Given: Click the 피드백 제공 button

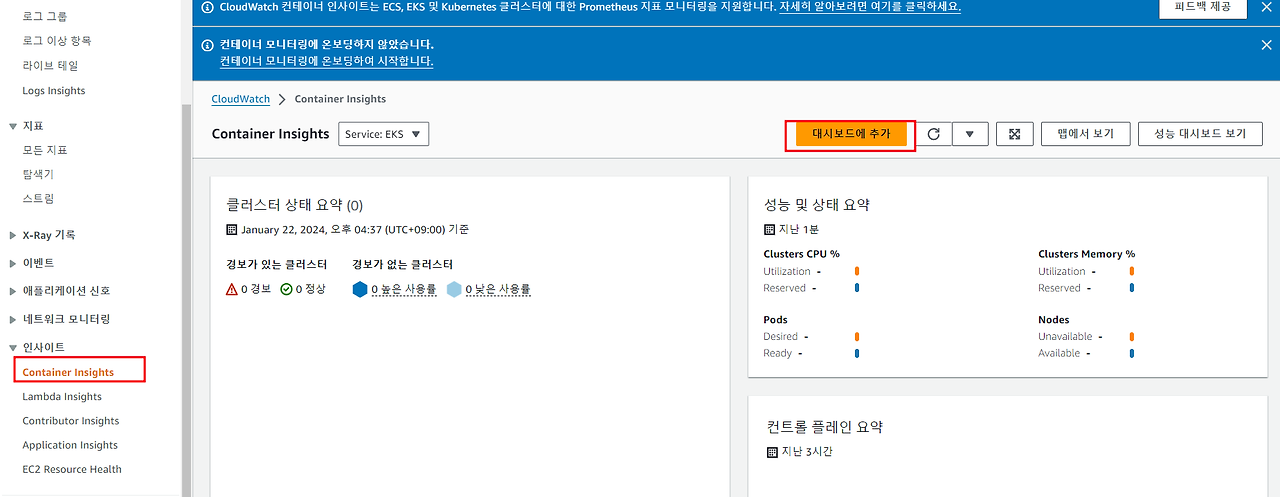Looking at the screenshot, I should (x=1202, y=6).
